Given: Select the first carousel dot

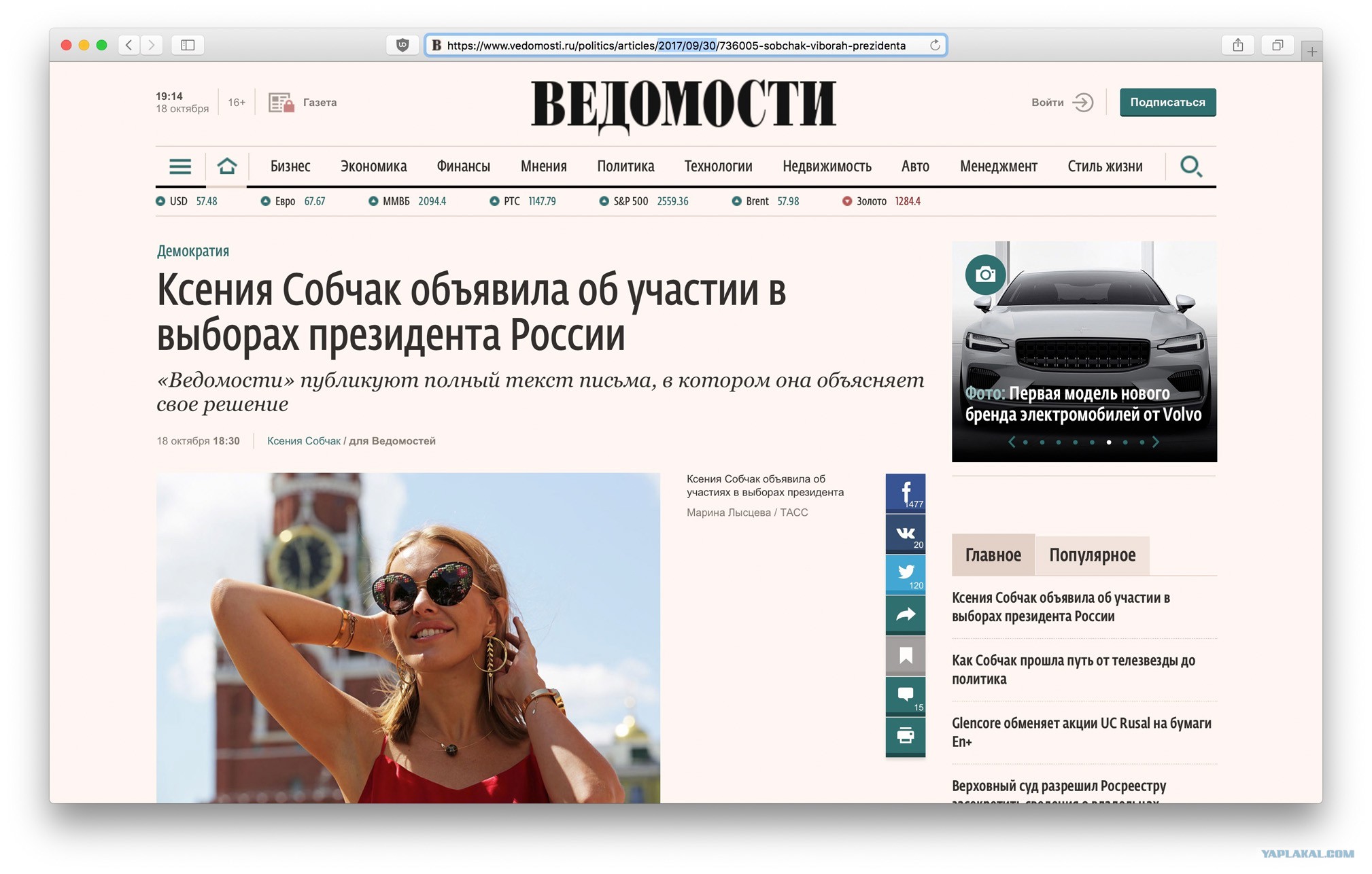Looking at the screenshot, I should coord(1025,442).
